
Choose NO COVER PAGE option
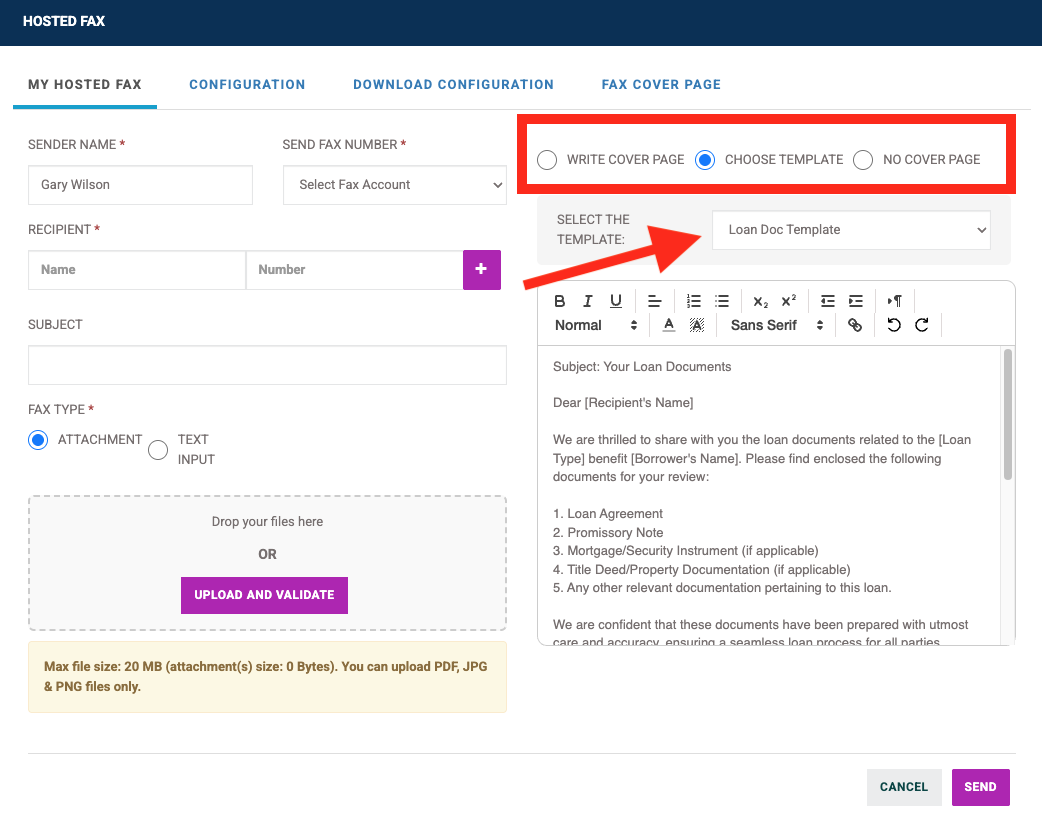(862, 159)
